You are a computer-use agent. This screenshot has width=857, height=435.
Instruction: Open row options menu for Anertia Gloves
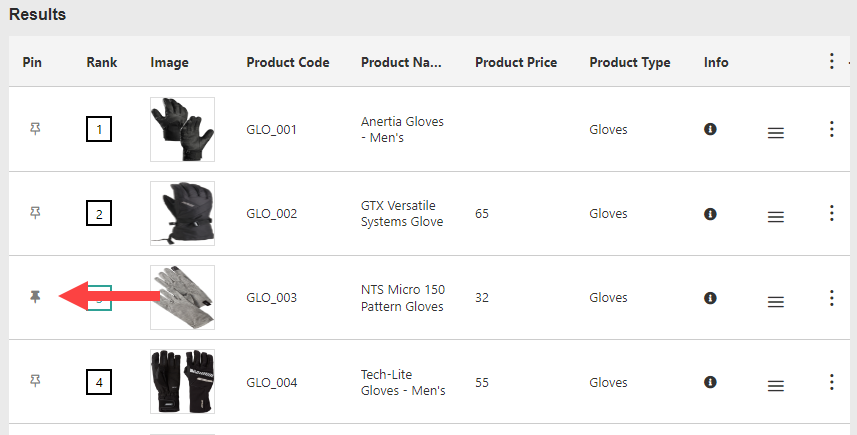click(831, 129)
